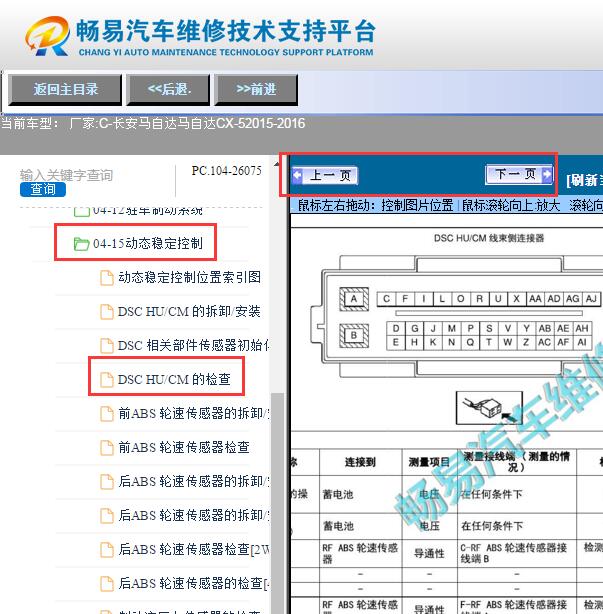Viewport: 603px width, 614px height.
Task: Go back with <<后退 button
Action: (168, 90)
